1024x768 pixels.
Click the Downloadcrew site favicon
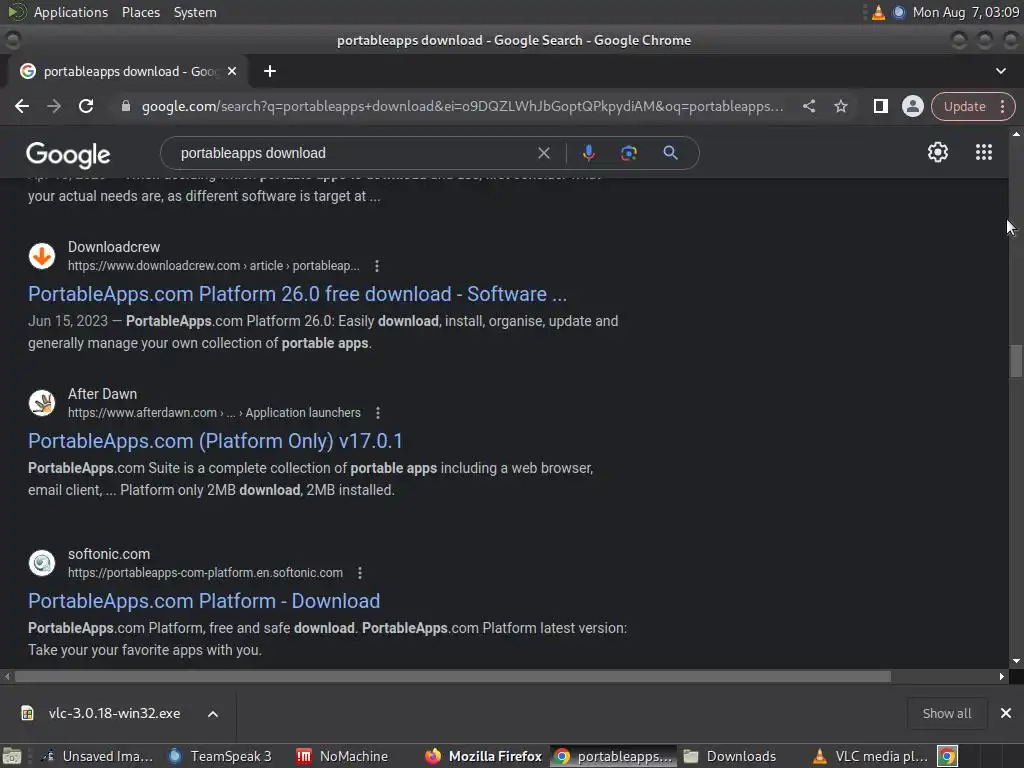(42, 256)
